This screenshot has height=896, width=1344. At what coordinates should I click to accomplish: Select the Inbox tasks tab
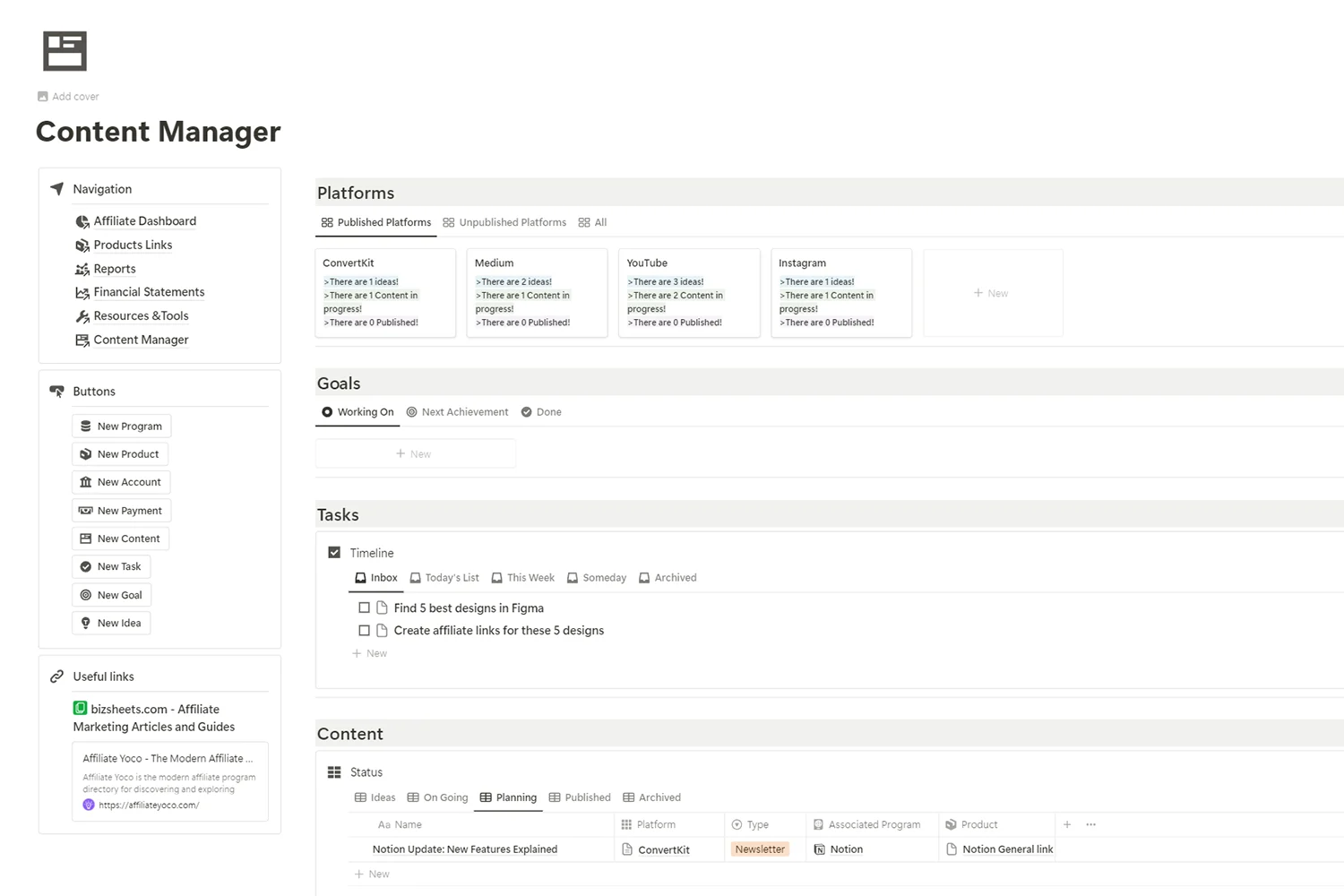click(376, 578)
